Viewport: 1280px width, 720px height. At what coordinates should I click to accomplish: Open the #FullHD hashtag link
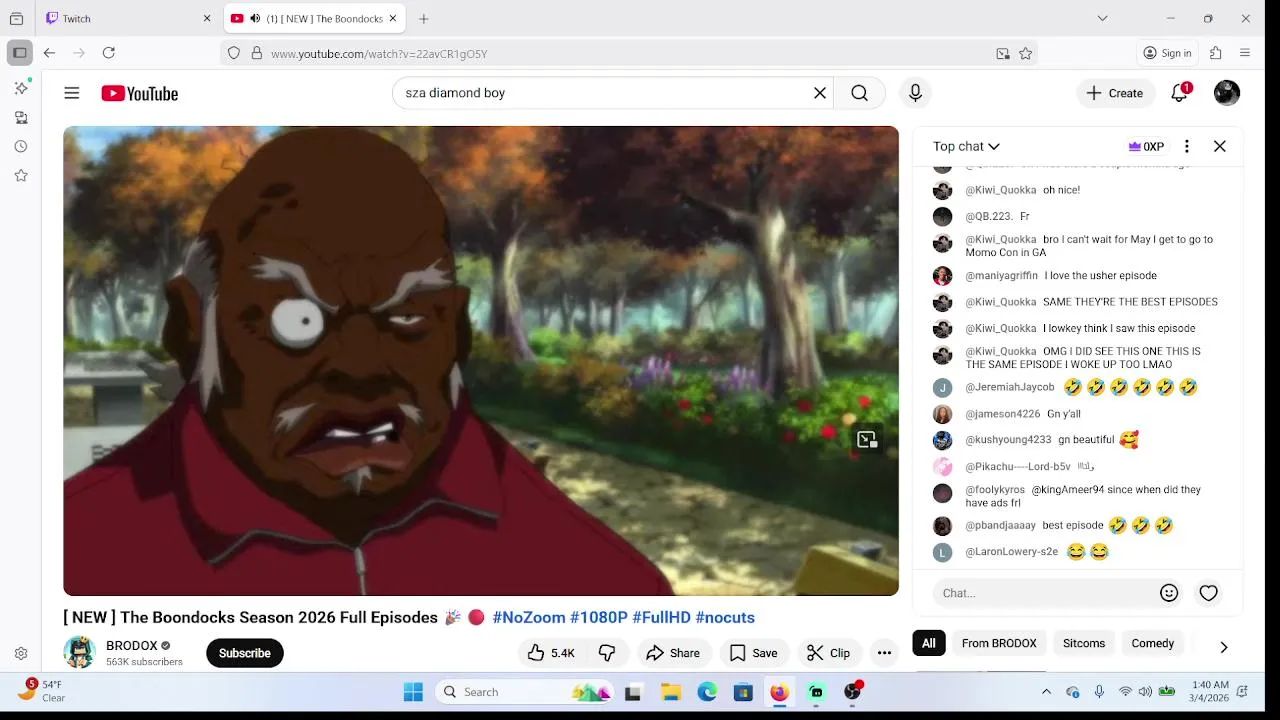[x=661, y=617]
